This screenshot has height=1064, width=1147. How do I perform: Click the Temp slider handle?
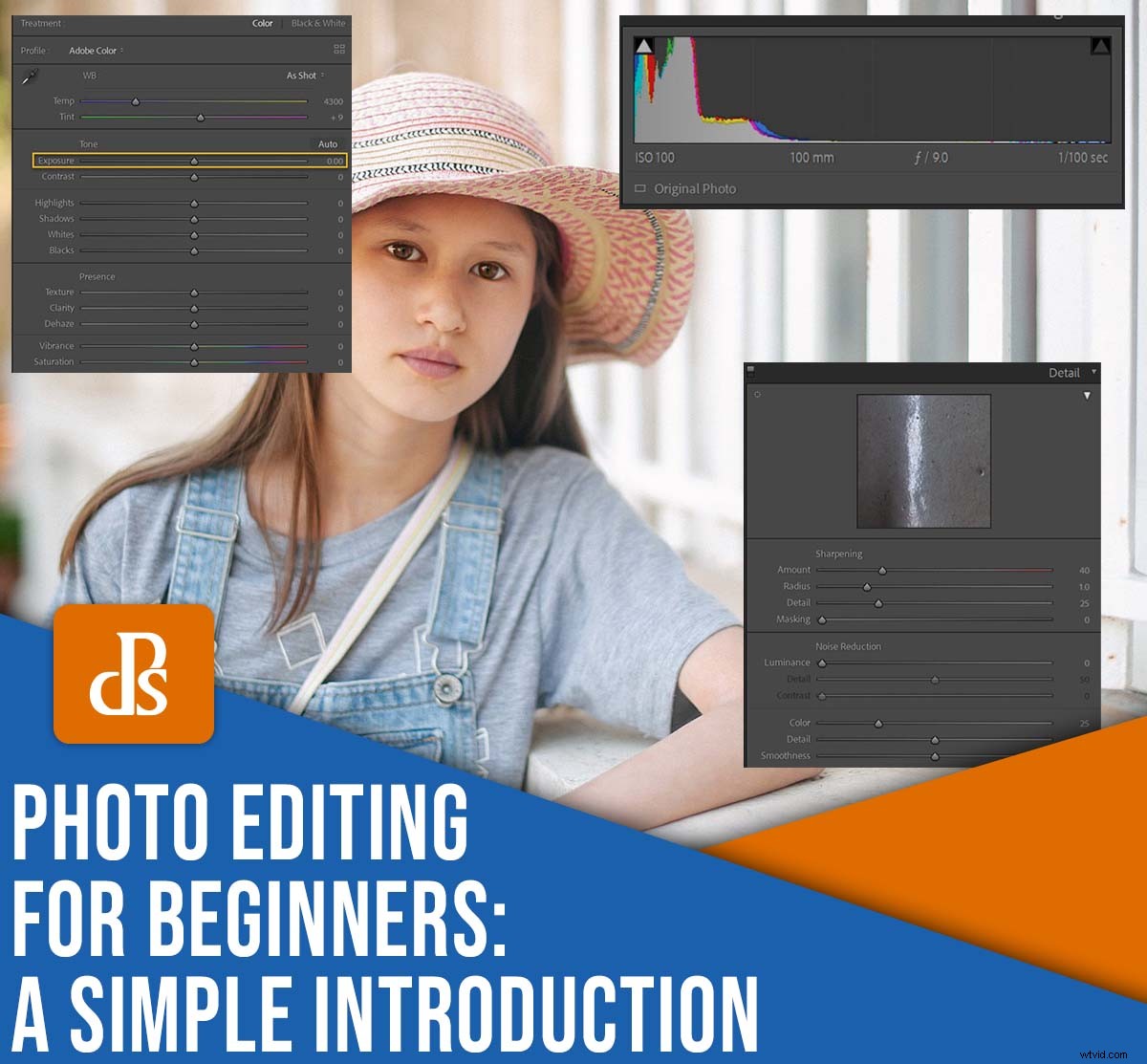136,100
